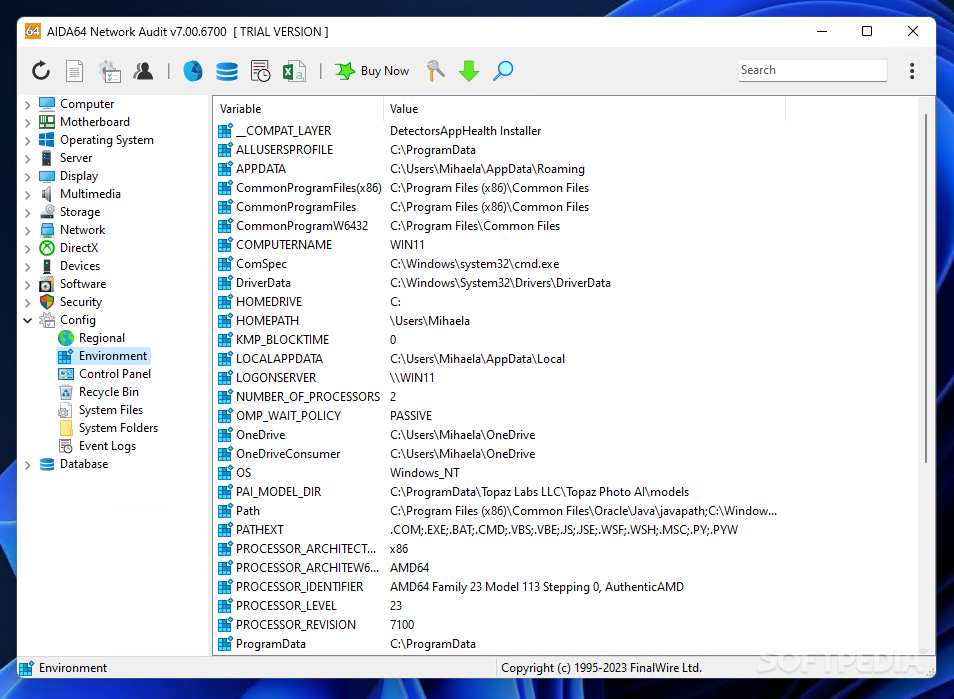
Task: Expand the Network tree node
Action: pyautogui.click(x=27, y=231)
